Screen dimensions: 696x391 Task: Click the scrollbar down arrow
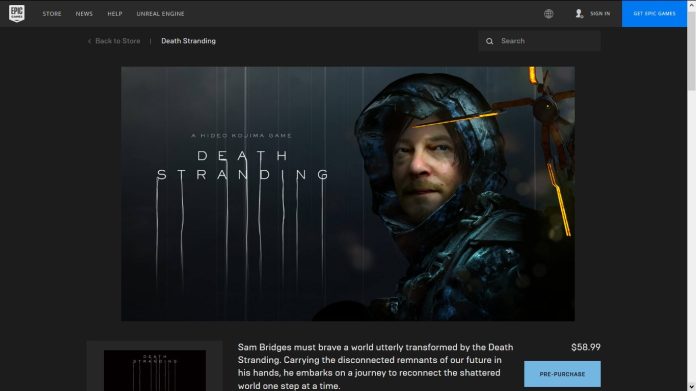point(692,387)
